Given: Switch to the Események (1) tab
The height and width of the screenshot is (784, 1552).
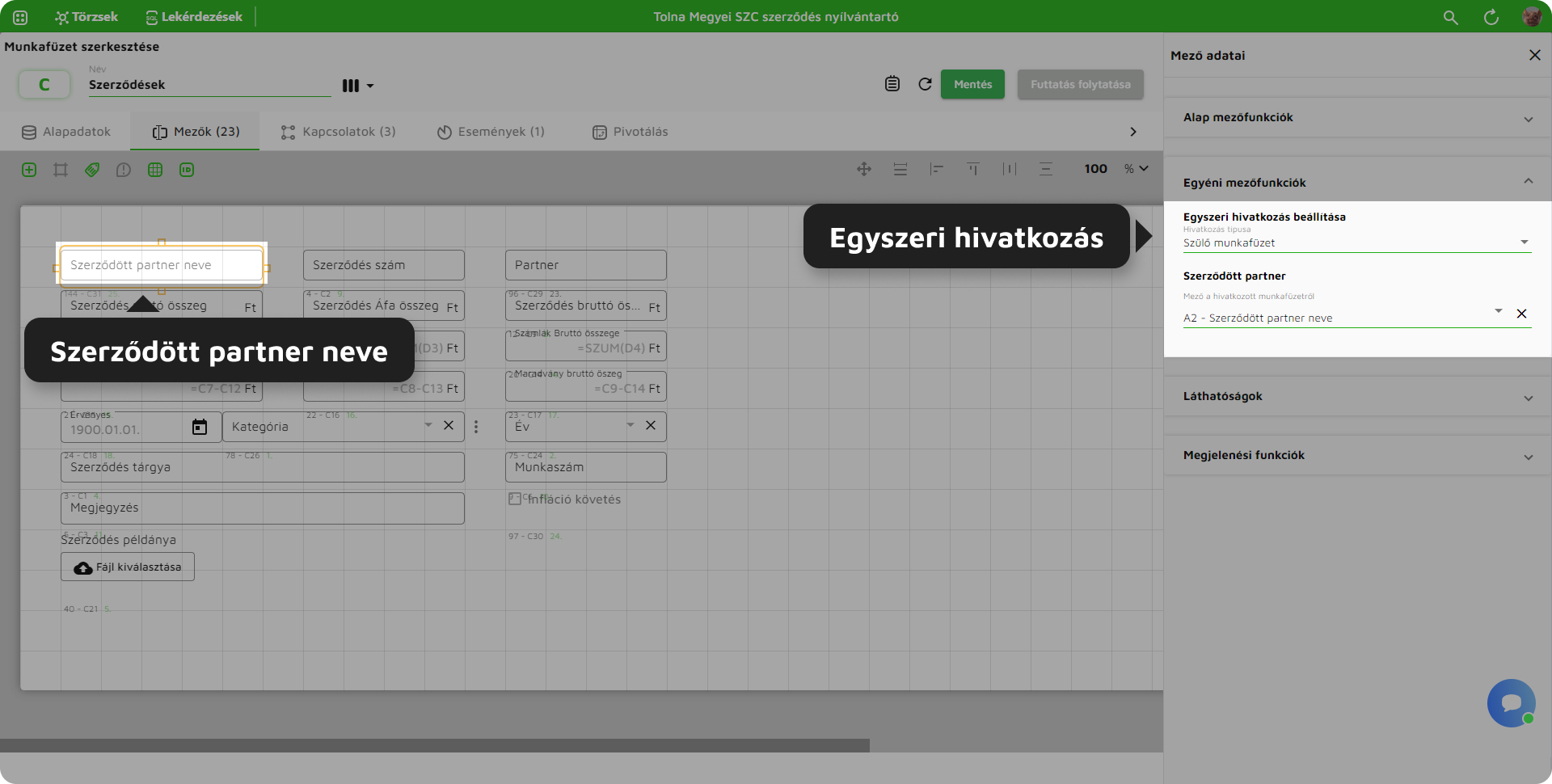Looking at the screenshot, I should (x=491, y=132).
